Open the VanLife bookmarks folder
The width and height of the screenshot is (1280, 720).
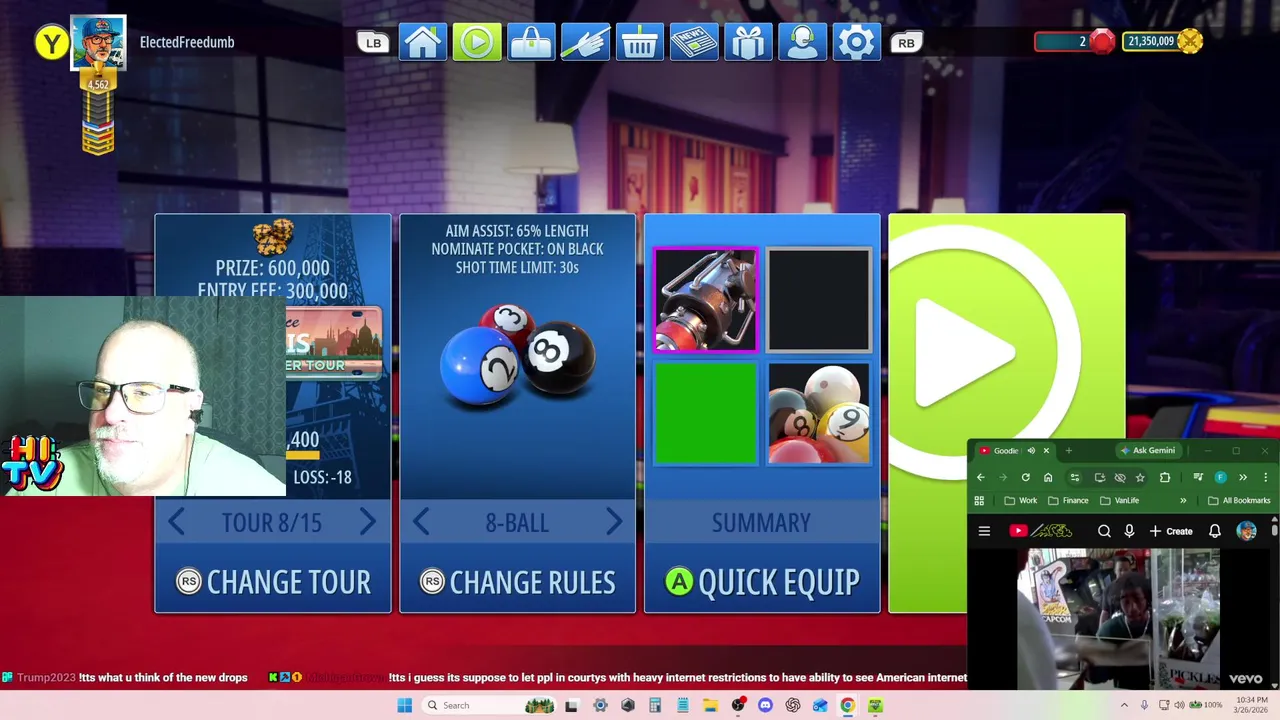click(1119, 500)
